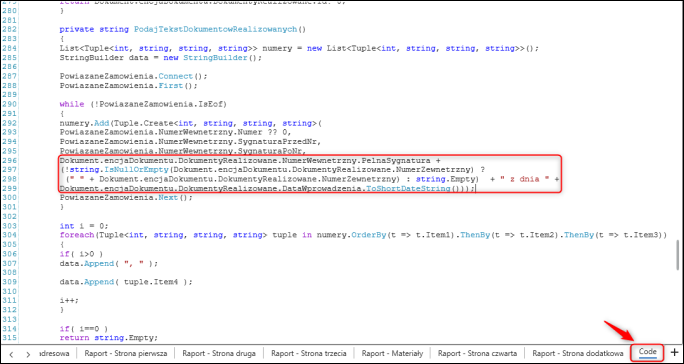
Task: Click the List<Tuple numery declaration line
Action: (299, 48)
